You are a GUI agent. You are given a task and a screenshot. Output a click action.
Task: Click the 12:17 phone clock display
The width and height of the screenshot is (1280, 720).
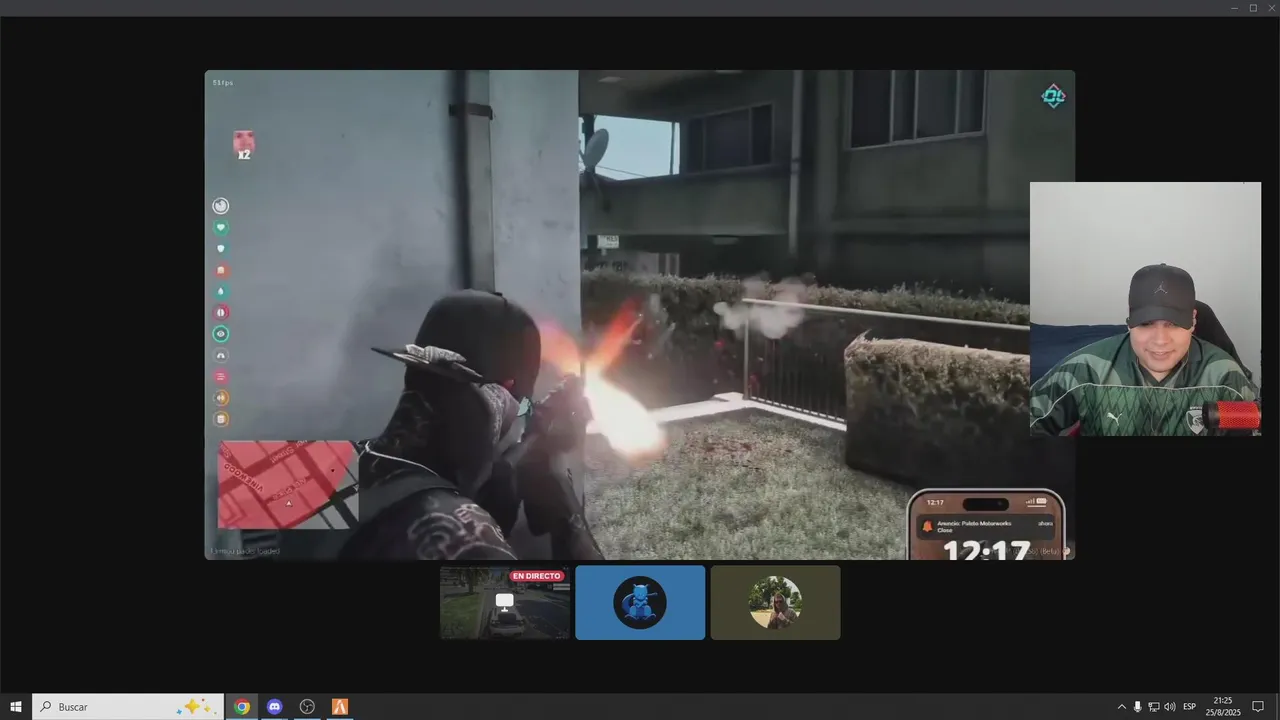tap(986, 550)
